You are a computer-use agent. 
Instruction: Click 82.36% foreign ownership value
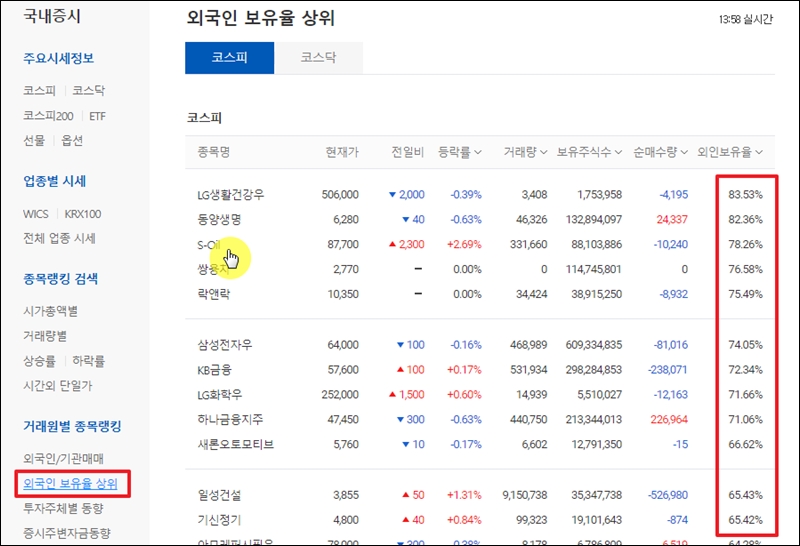[x=745, y=219]
